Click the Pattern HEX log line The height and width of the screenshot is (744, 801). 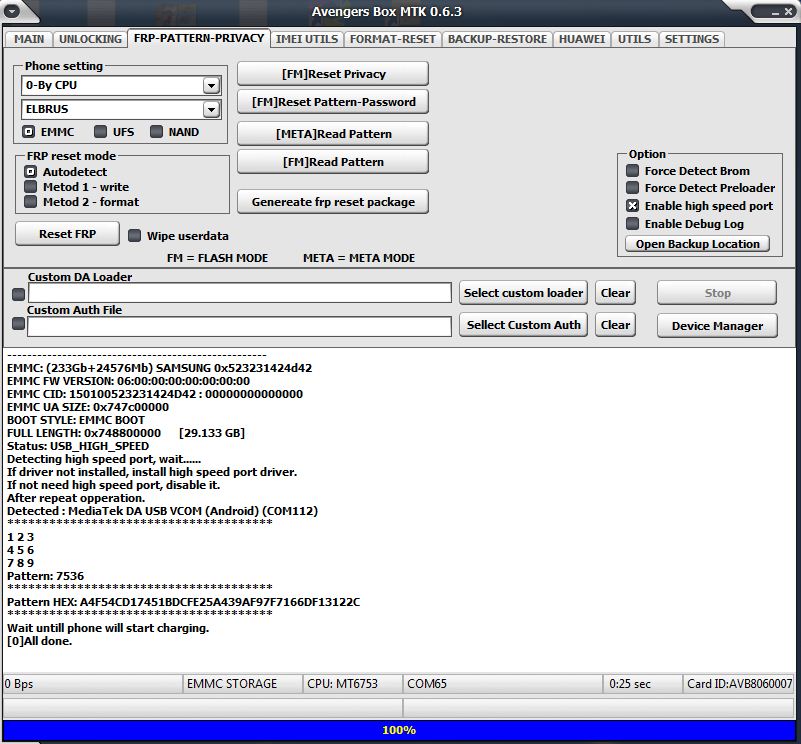[x=183, y=602]
